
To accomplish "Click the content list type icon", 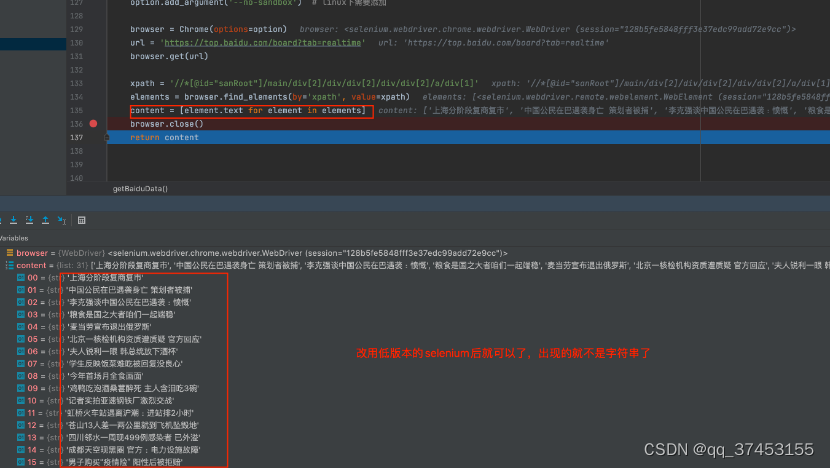I will point(9,265).
